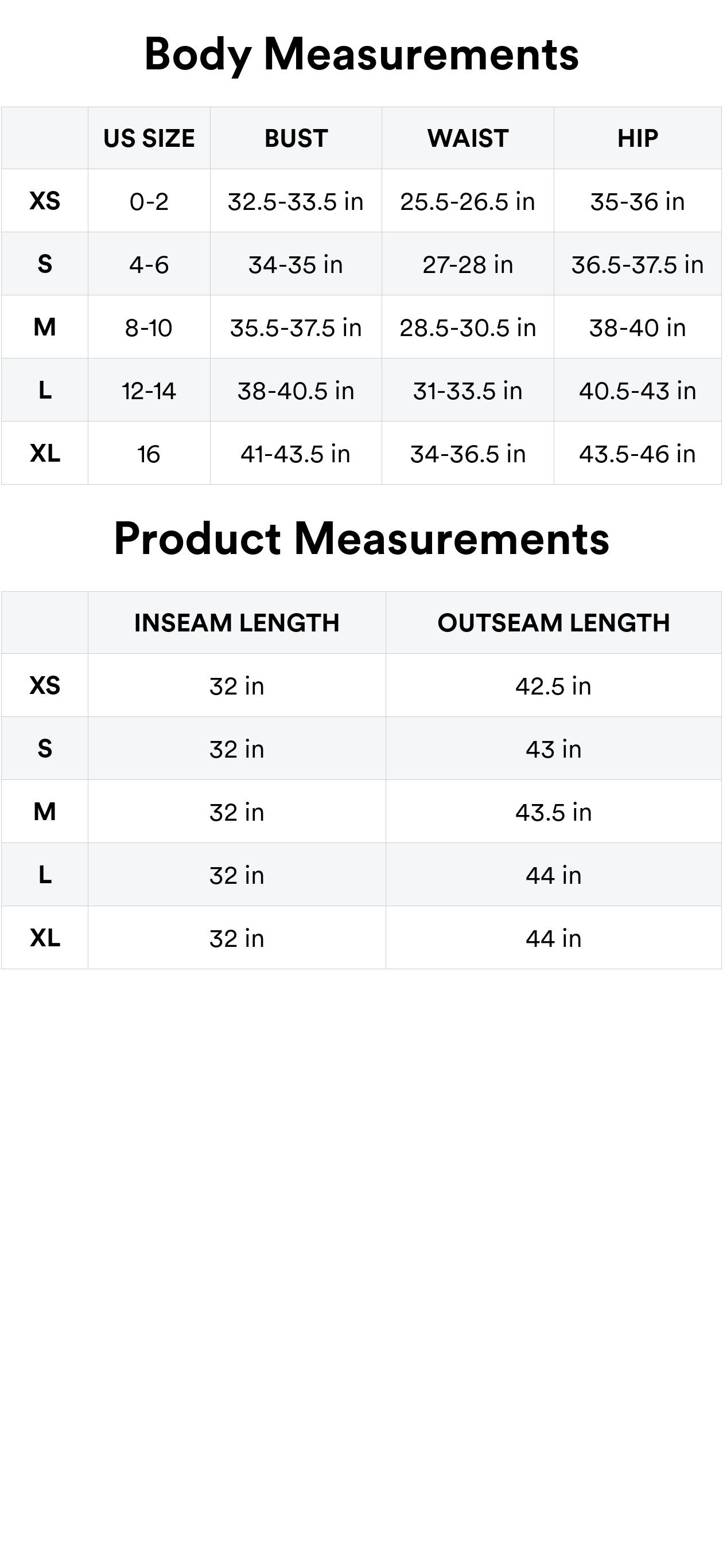
Task: Select the BUST column header
Action: coord(296,139)
